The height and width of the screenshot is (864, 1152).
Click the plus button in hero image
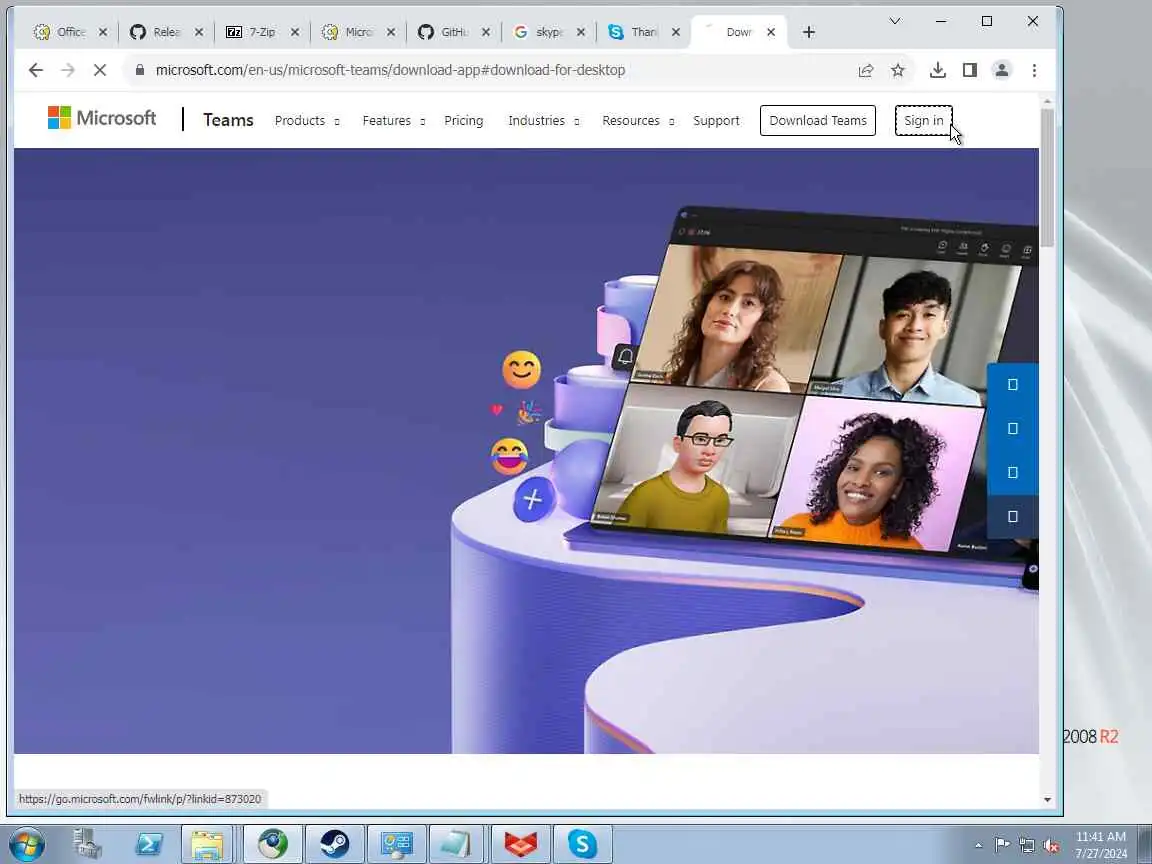tap(533, 500)
